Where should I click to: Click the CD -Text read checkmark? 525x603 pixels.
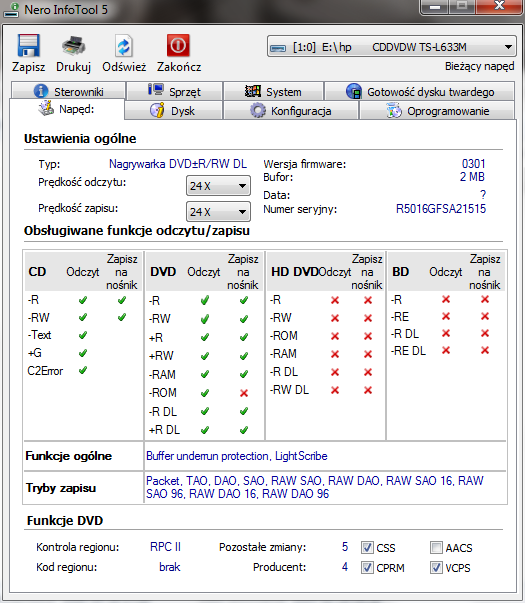pos(83,335)
